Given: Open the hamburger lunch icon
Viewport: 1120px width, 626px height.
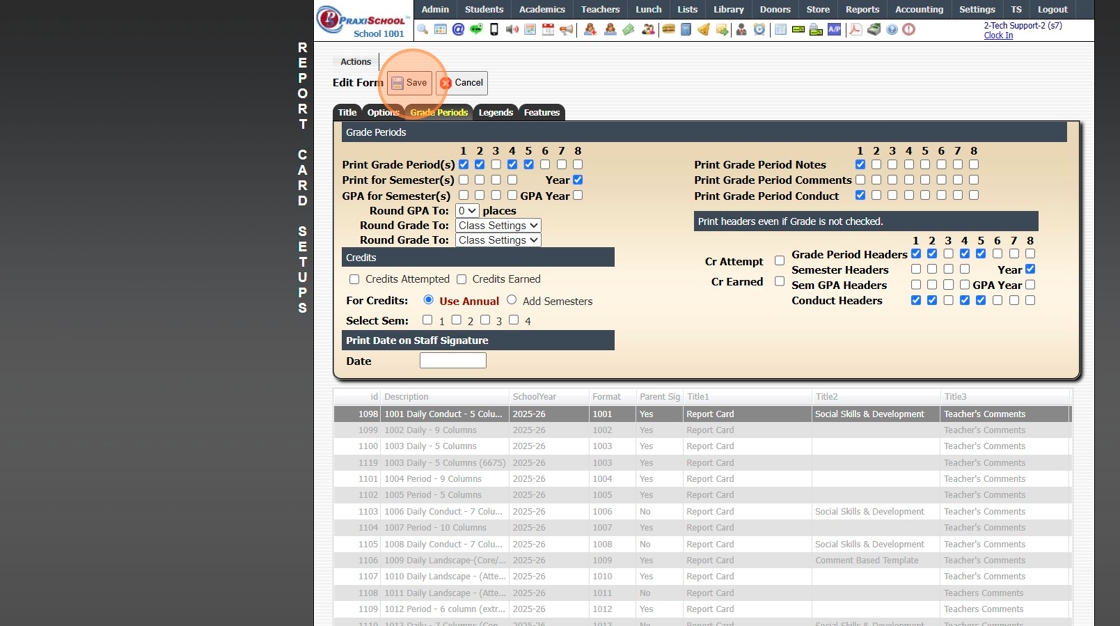Looking at the screenshot, I should (x=669, y=29).
